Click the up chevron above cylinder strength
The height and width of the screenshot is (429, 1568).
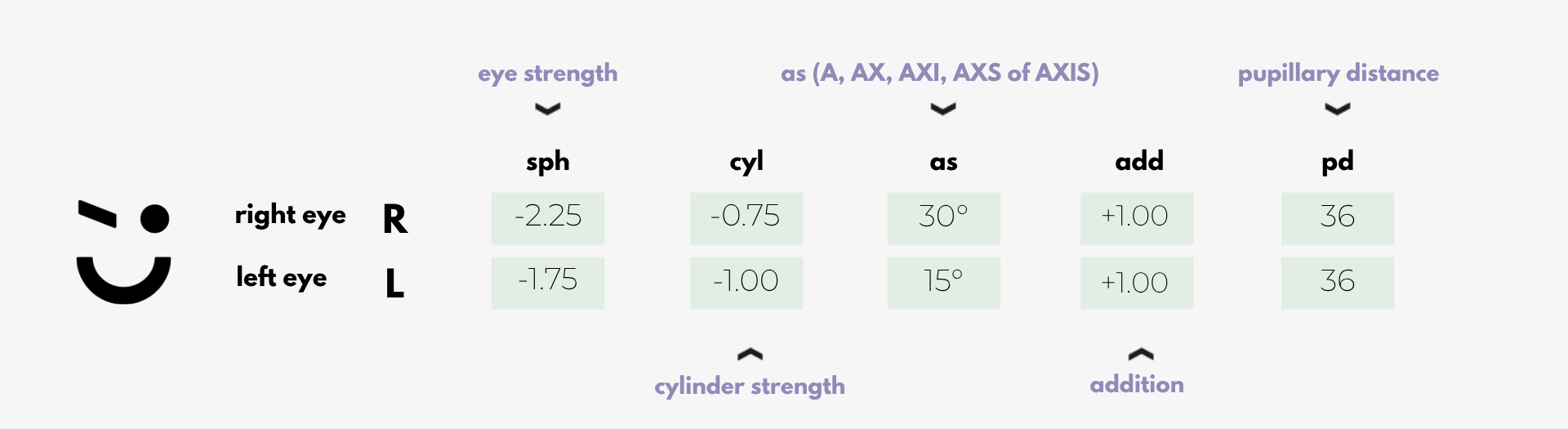(x=750, y=354)
